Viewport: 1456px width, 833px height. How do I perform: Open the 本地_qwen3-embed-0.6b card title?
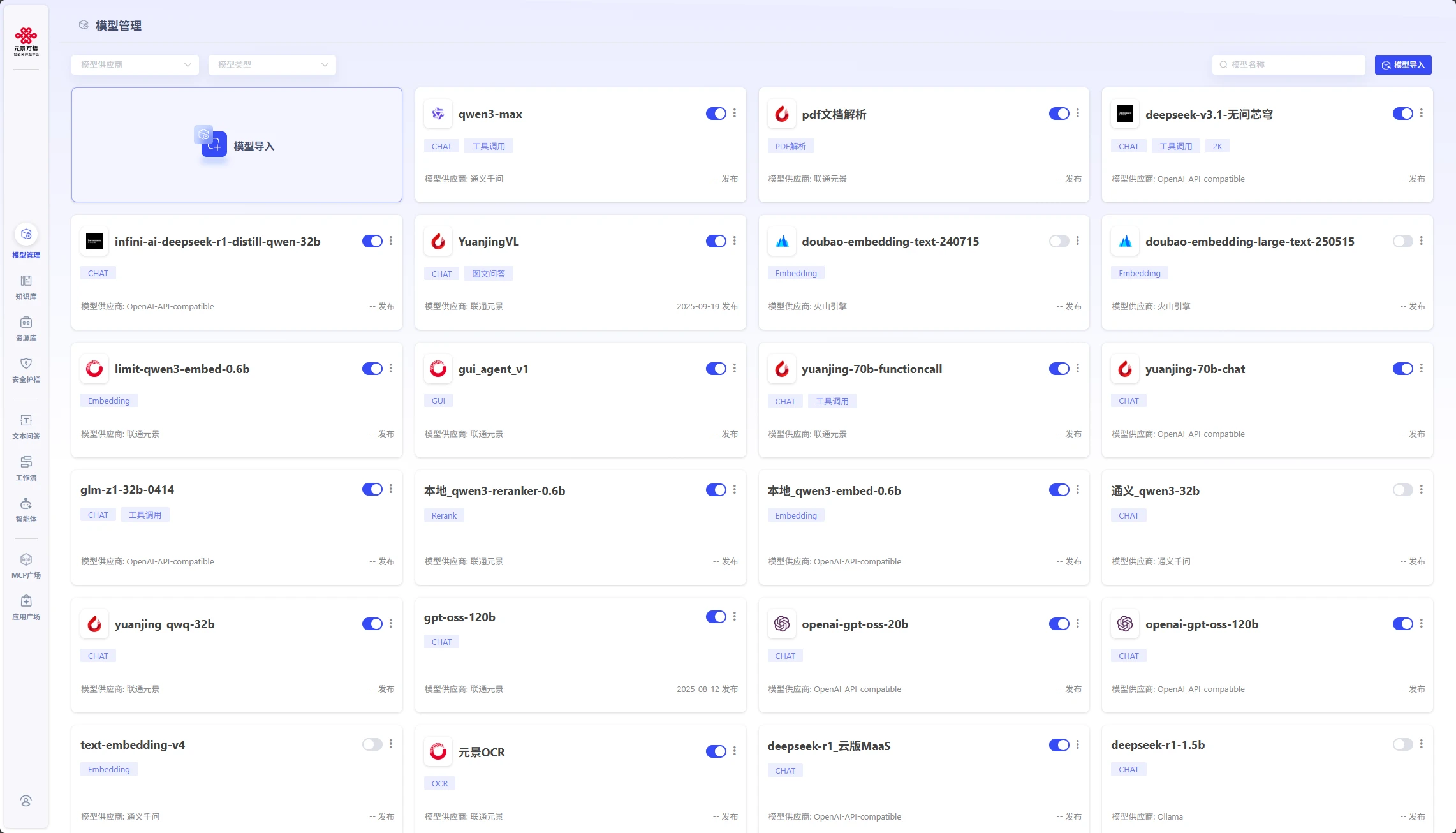(834, 490)
